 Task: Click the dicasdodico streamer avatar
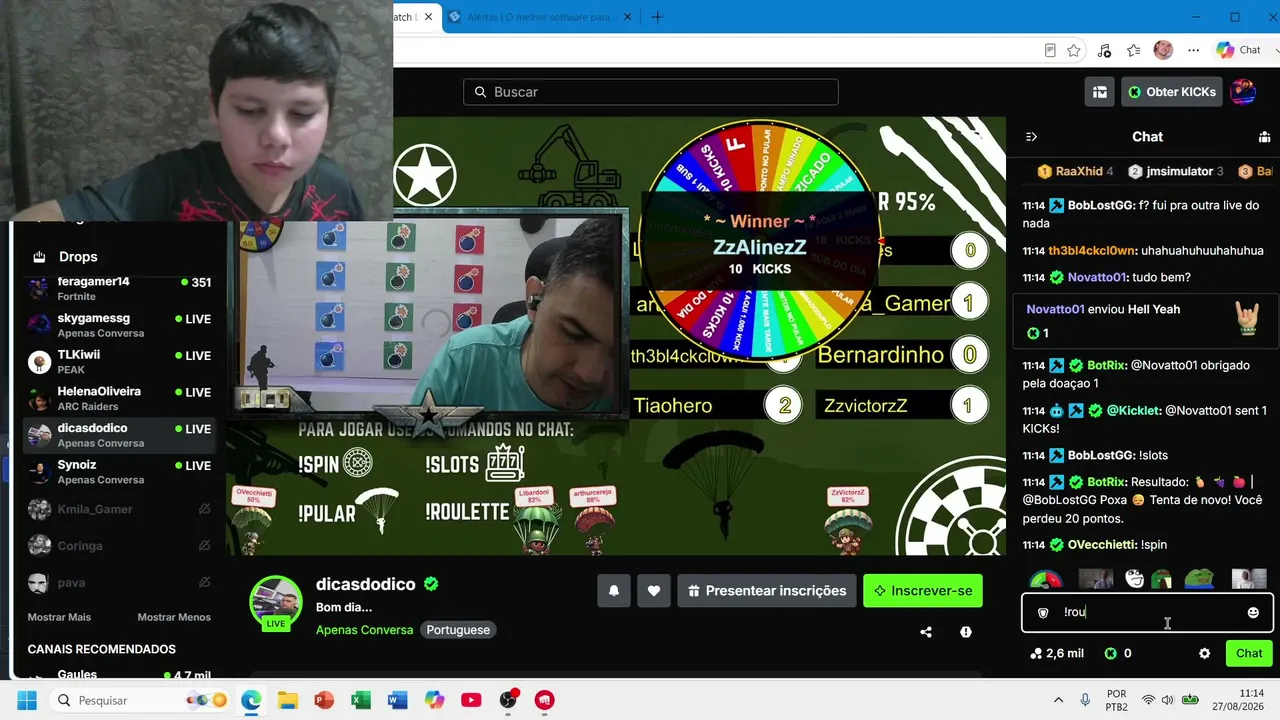[x=275, y=603]
